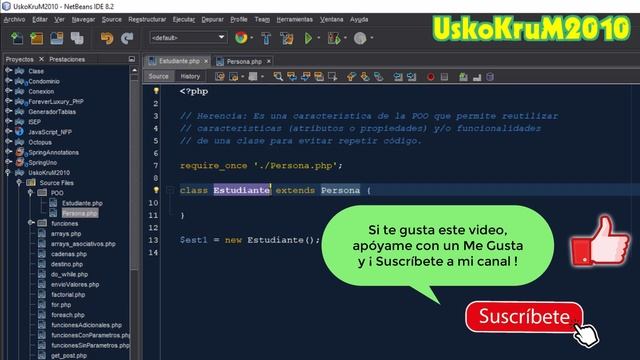The height and width of the screenshot is (360, 640).
Task: Minimize the Proyectos panel window
Action: click(131, 59)
